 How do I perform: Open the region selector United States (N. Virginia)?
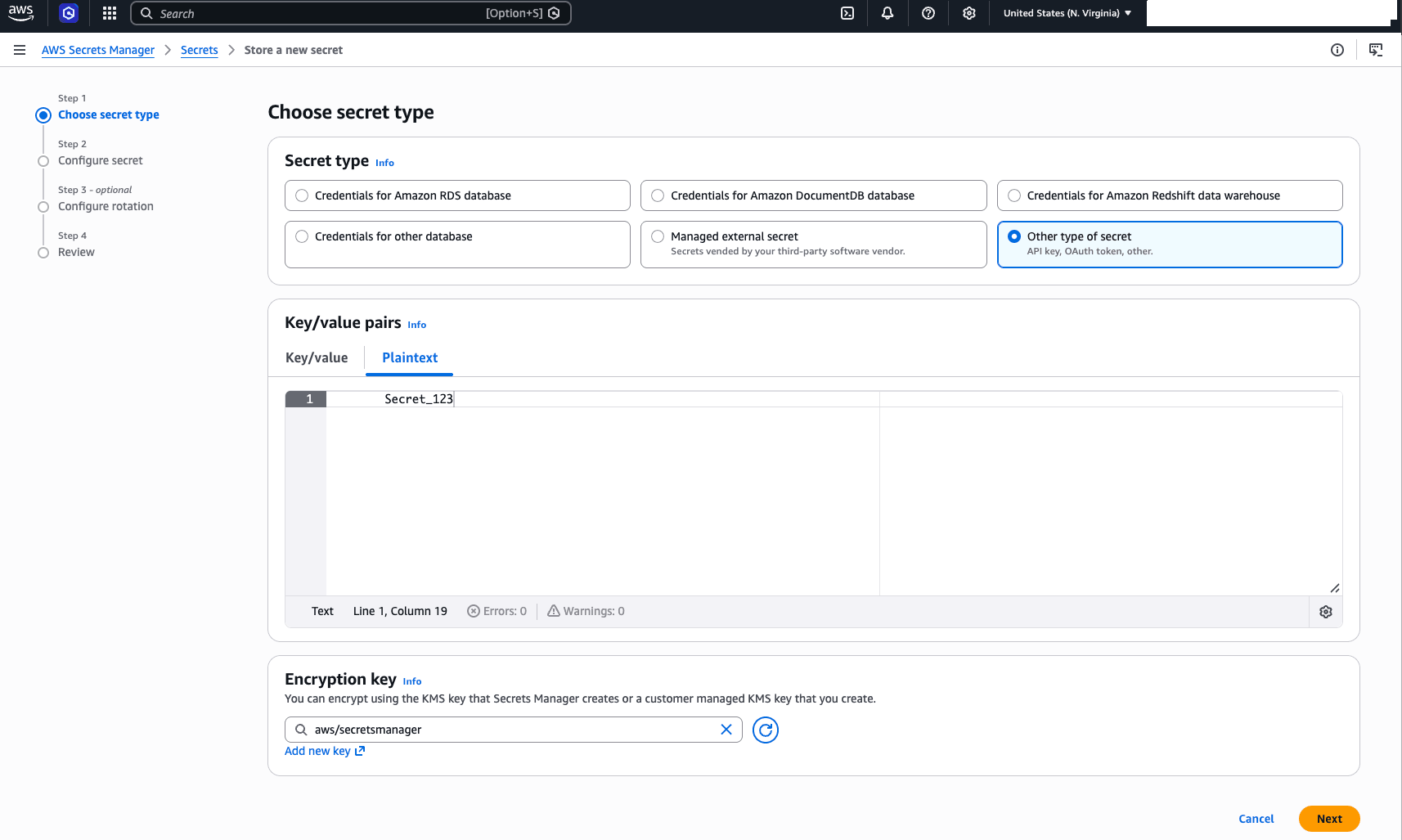[1067, 13]
